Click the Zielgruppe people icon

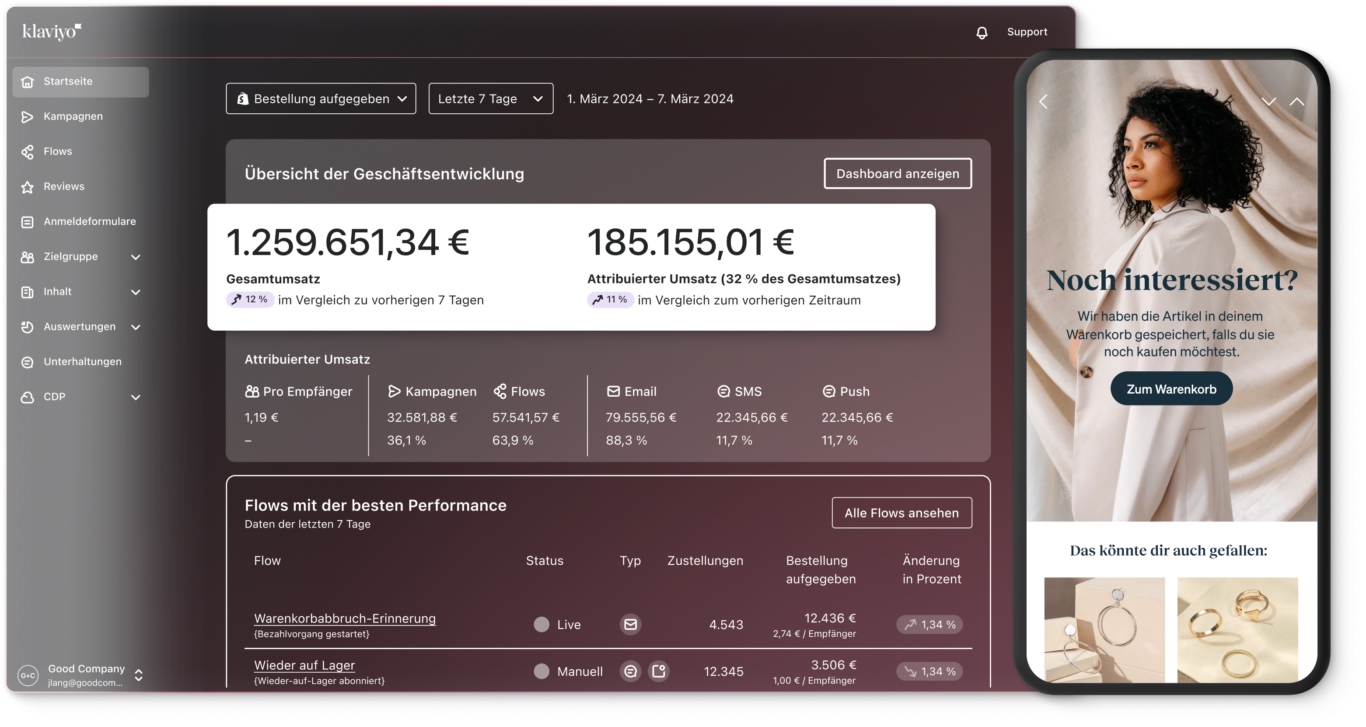(x=27, y=257)
